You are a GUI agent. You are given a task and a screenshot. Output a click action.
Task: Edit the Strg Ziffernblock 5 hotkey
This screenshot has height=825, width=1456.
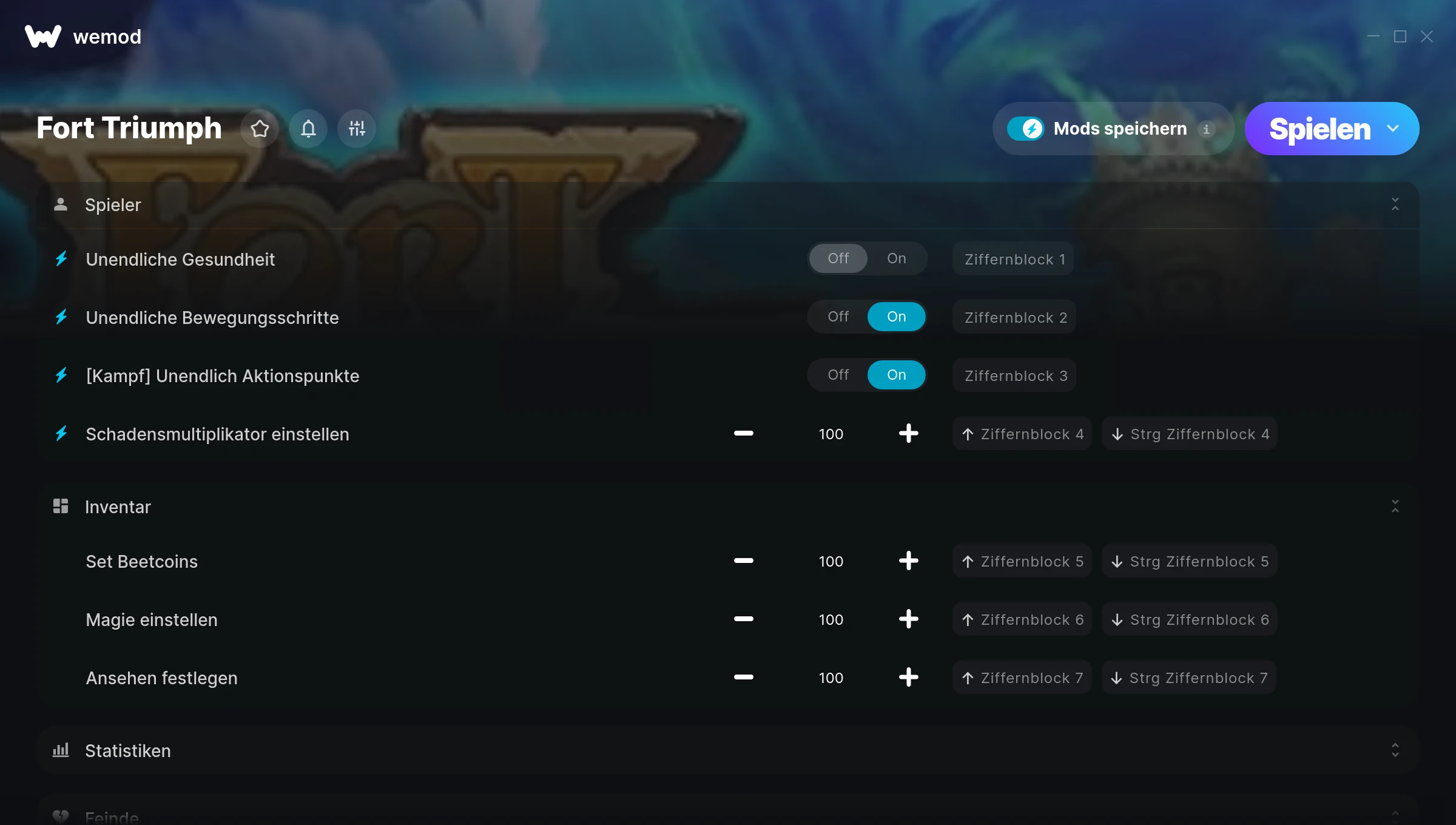point(1190,561)
